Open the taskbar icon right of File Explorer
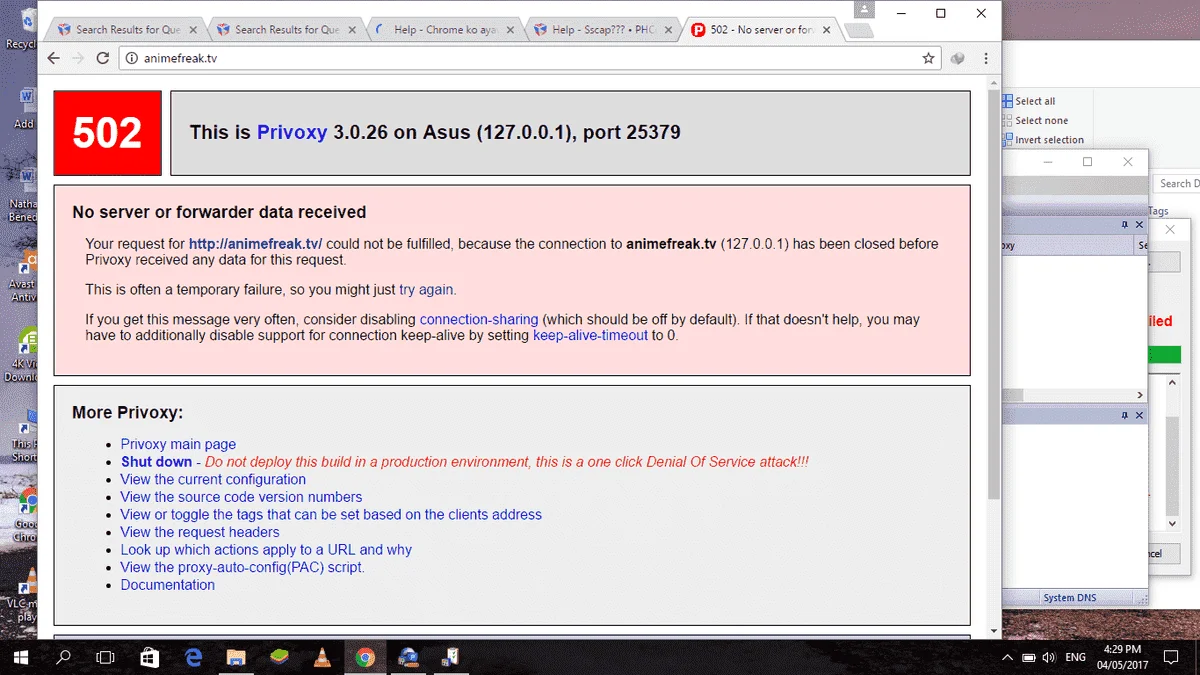 coord(279,657)
